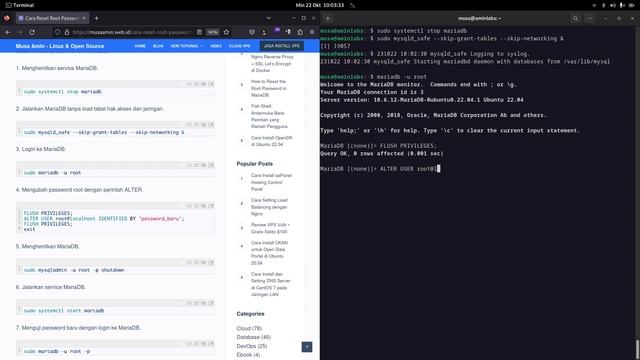Open the Terminal app menu in top bar

pos(20,5)
